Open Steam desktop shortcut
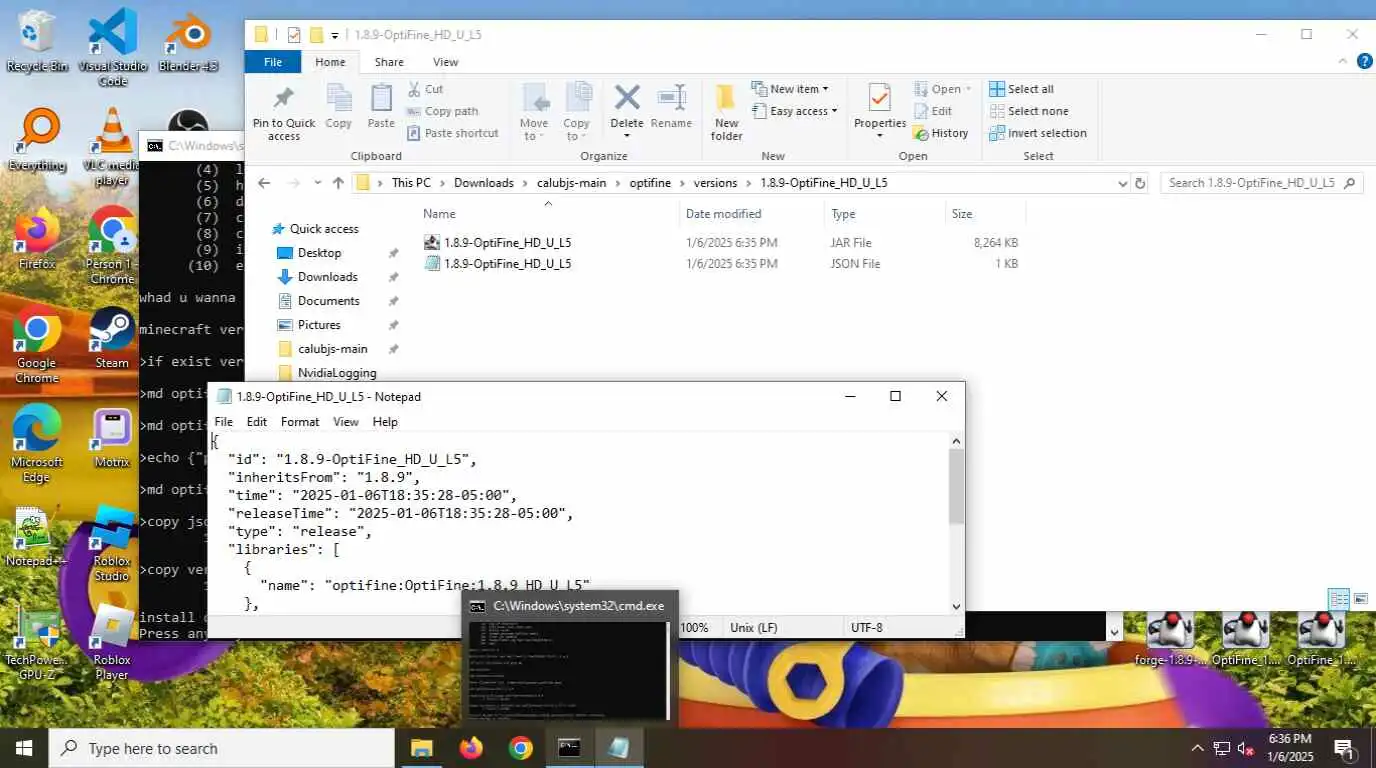 112,339
